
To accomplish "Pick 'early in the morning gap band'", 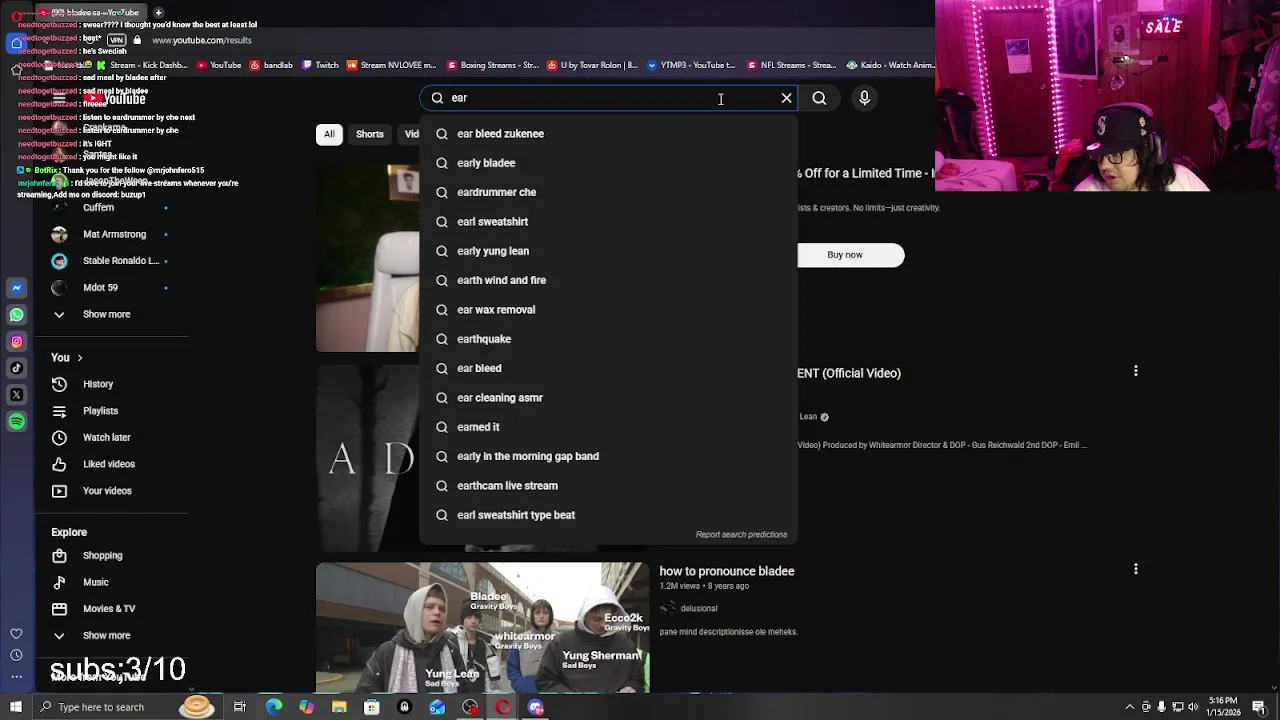I will point(608,456).
